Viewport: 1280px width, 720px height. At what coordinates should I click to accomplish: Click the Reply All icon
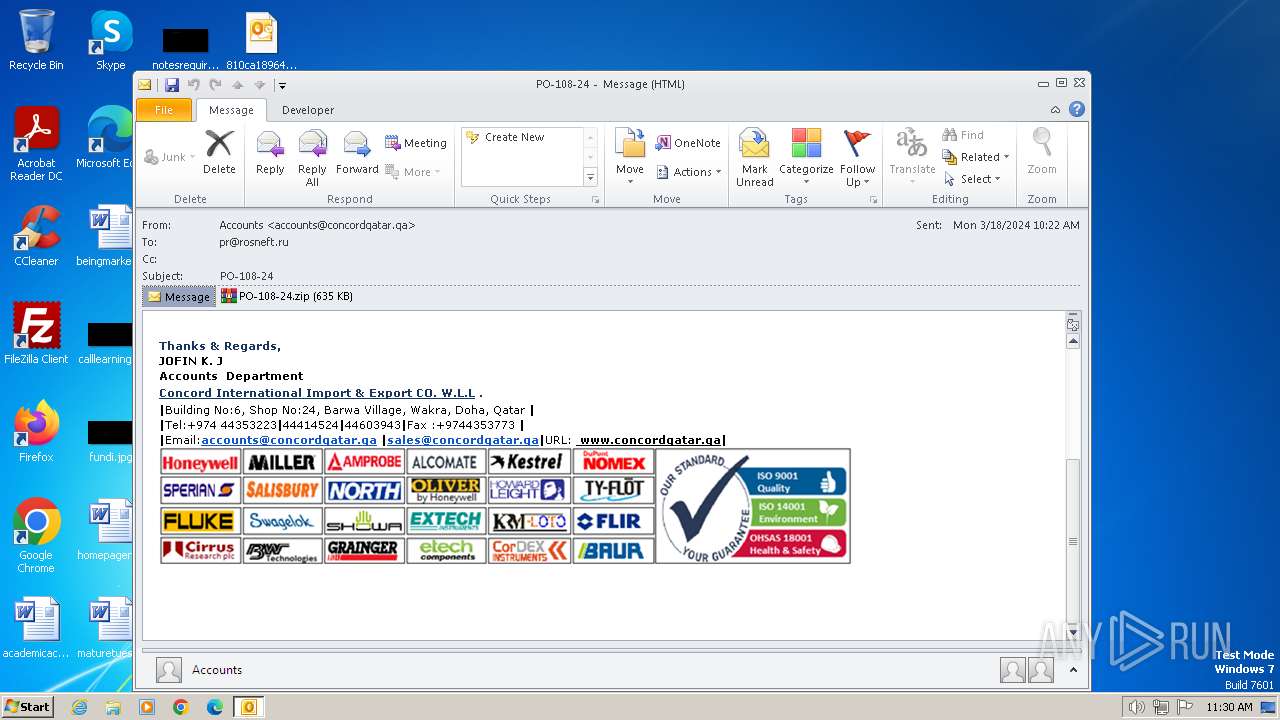point(312,157)
